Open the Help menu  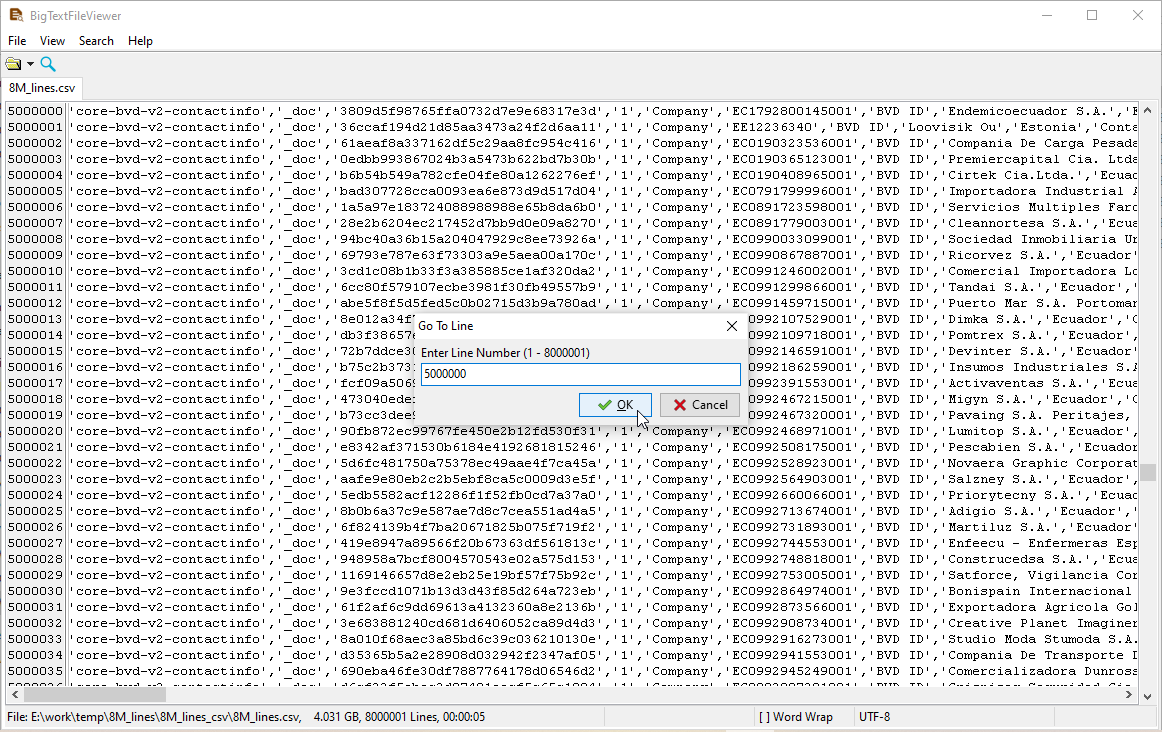coord(140,41)
